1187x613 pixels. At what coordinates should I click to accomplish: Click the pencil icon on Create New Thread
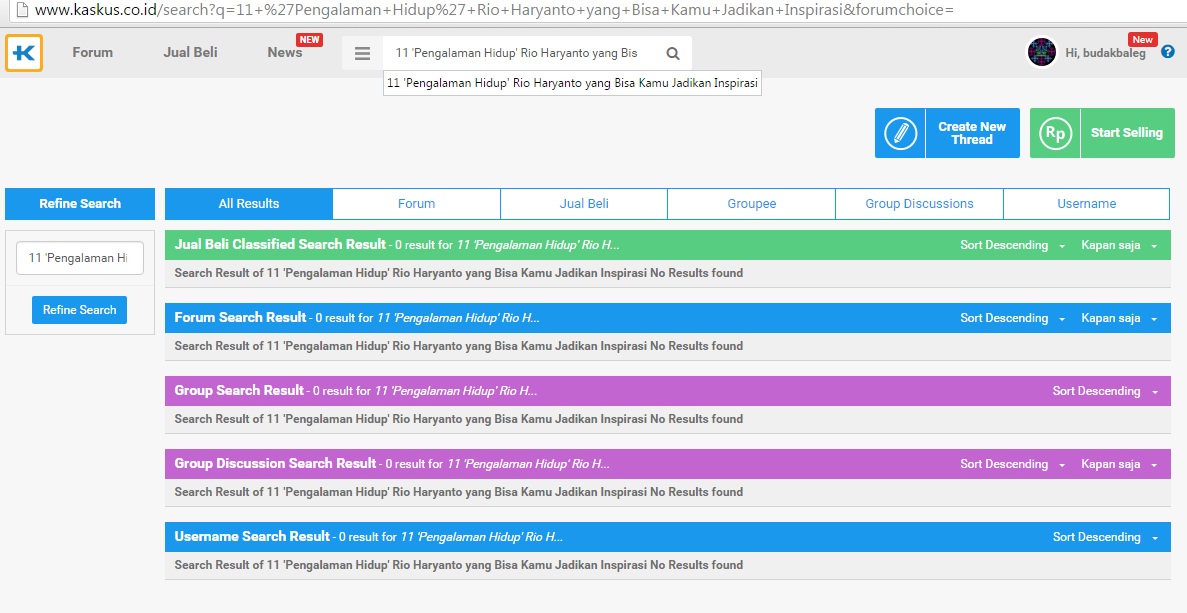tap(900, 133)
